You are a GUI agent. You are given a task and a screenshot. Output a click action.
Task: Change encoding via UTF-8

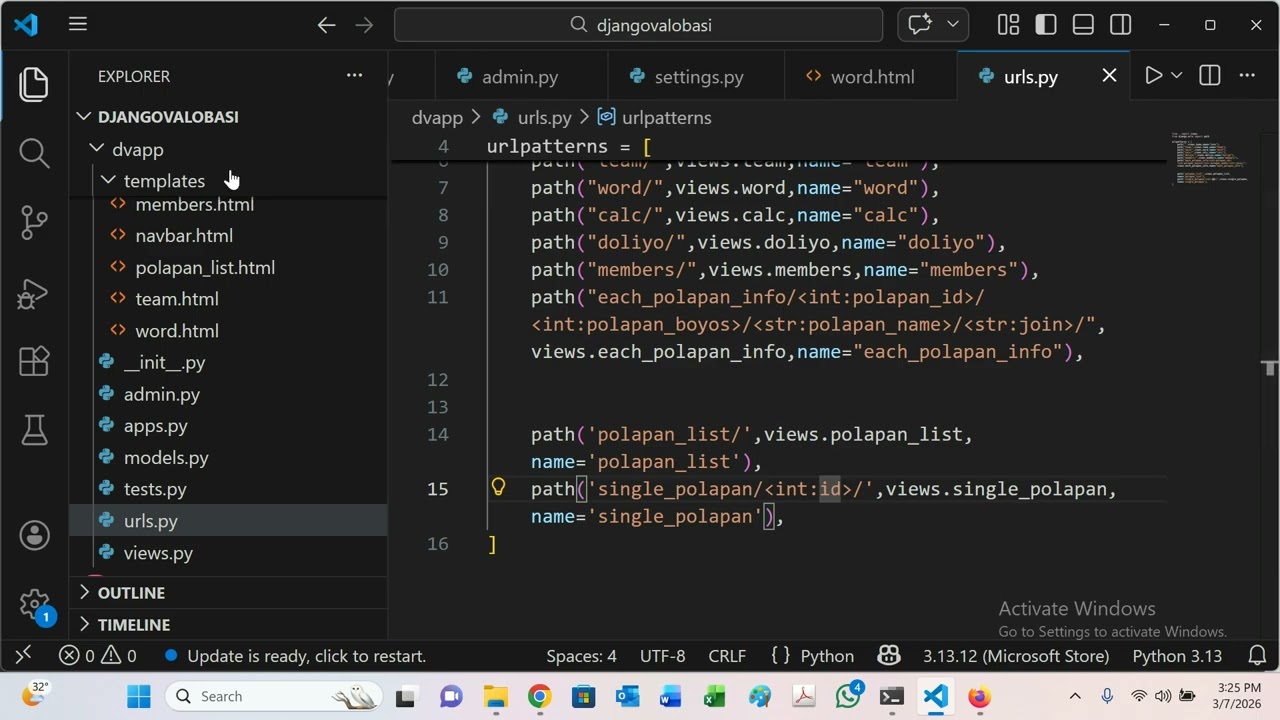click(x=663, y=656)
